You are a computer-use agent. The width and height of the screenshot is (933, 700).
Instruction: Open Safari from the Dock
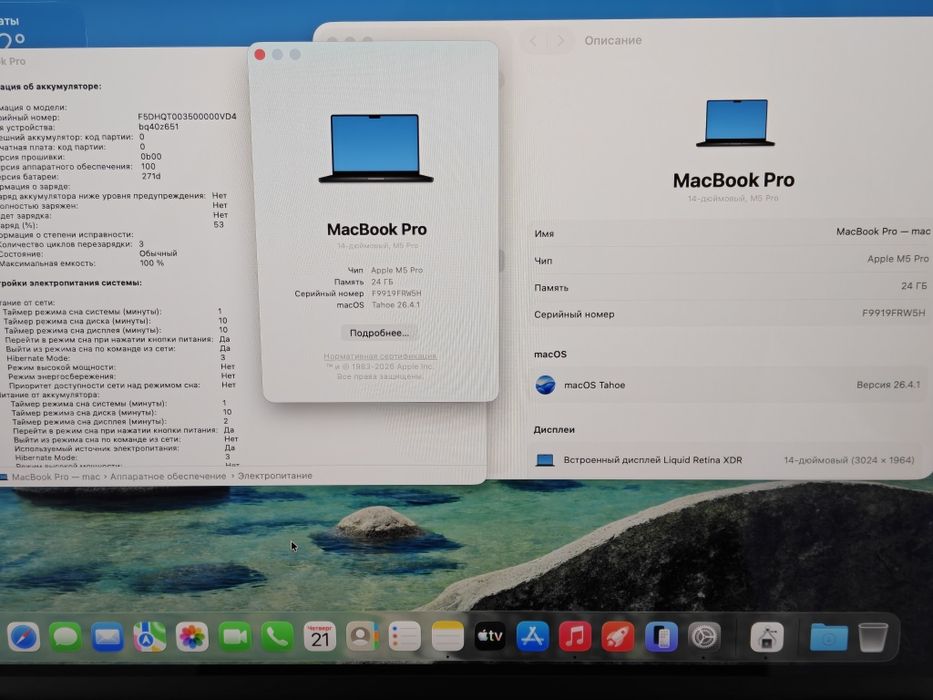pos(24,637)
